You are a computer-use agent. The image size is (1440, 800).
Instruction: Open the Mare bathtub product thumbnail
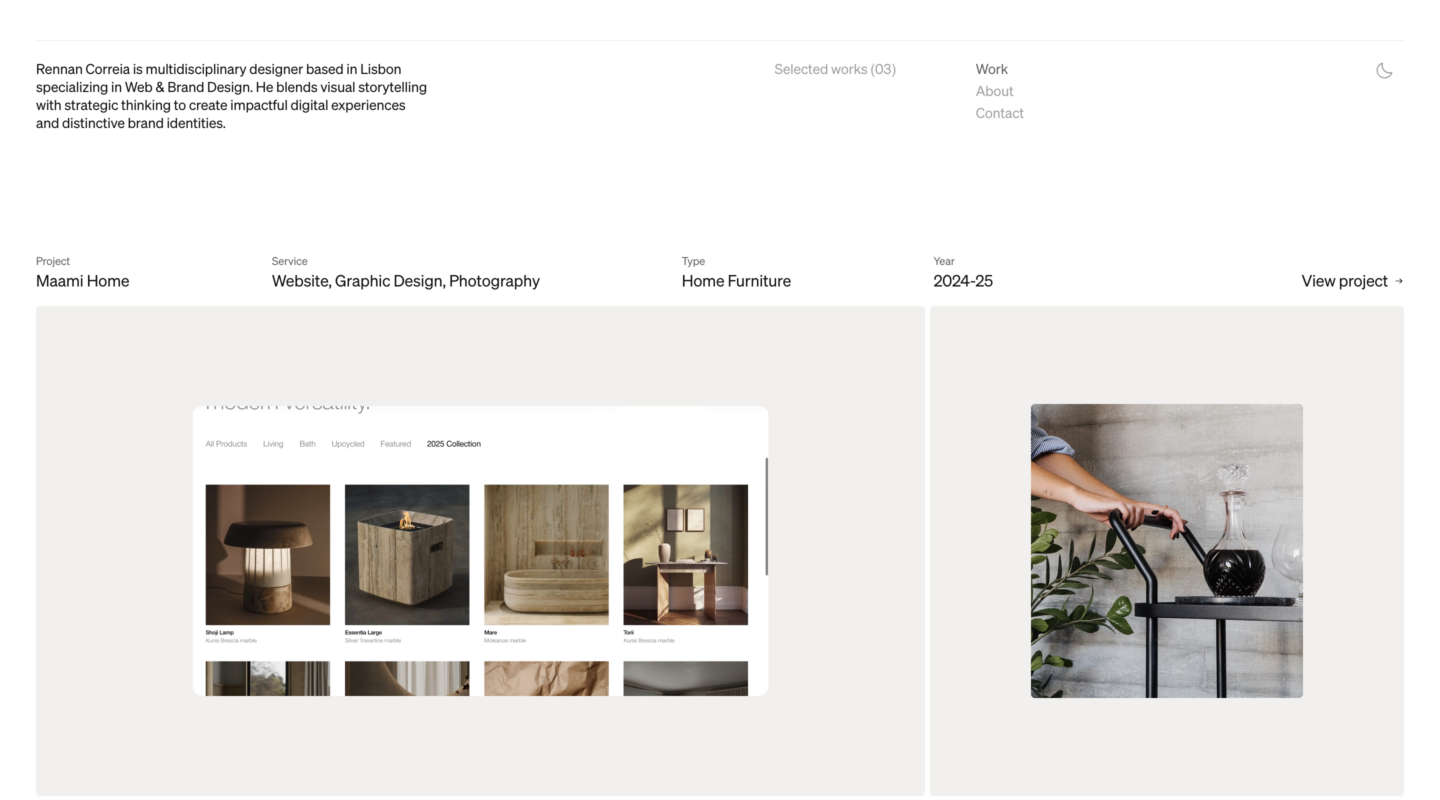546,555
